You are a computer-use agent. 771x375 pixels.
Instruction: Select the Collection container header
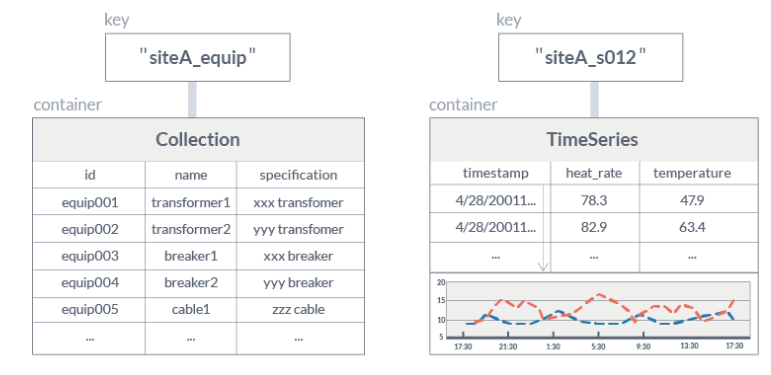pyautogui.click(x=198, y=140)
